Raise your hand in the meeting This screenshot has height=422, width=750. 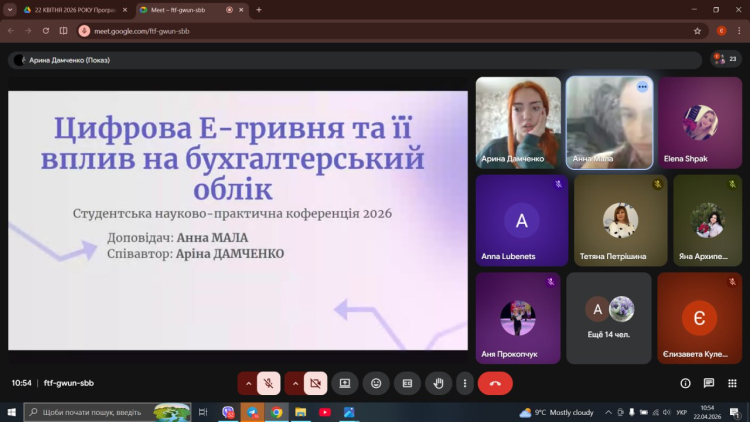(x=437, y=383)
